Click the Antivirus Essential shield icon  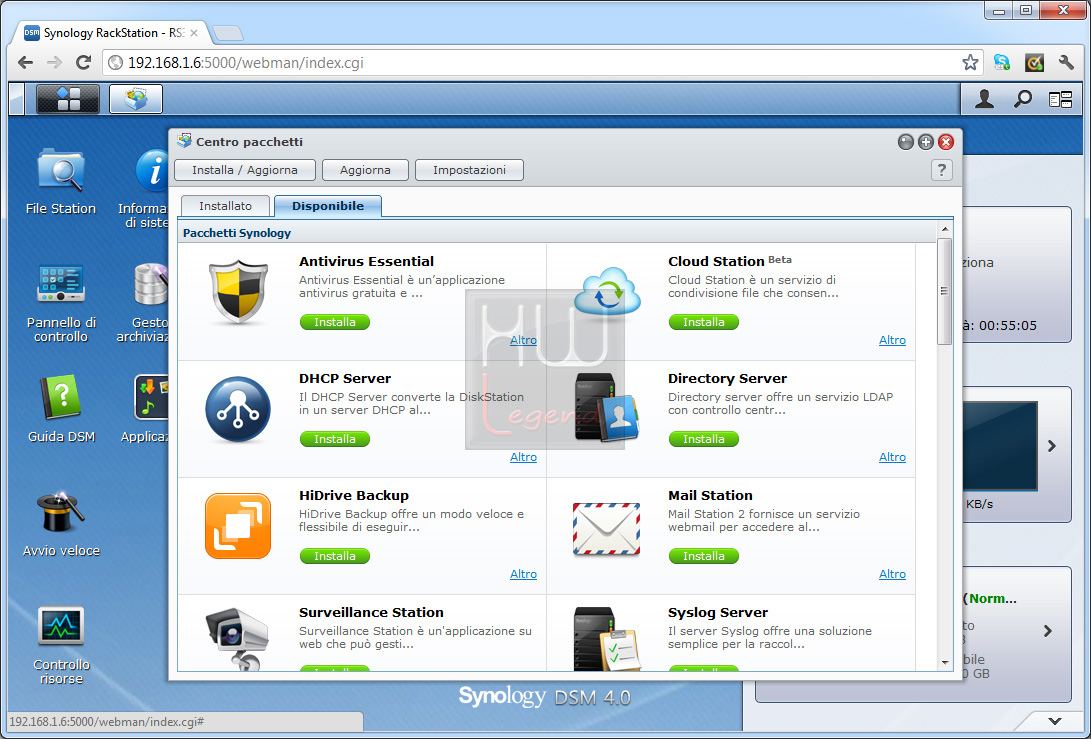[238, 292]
